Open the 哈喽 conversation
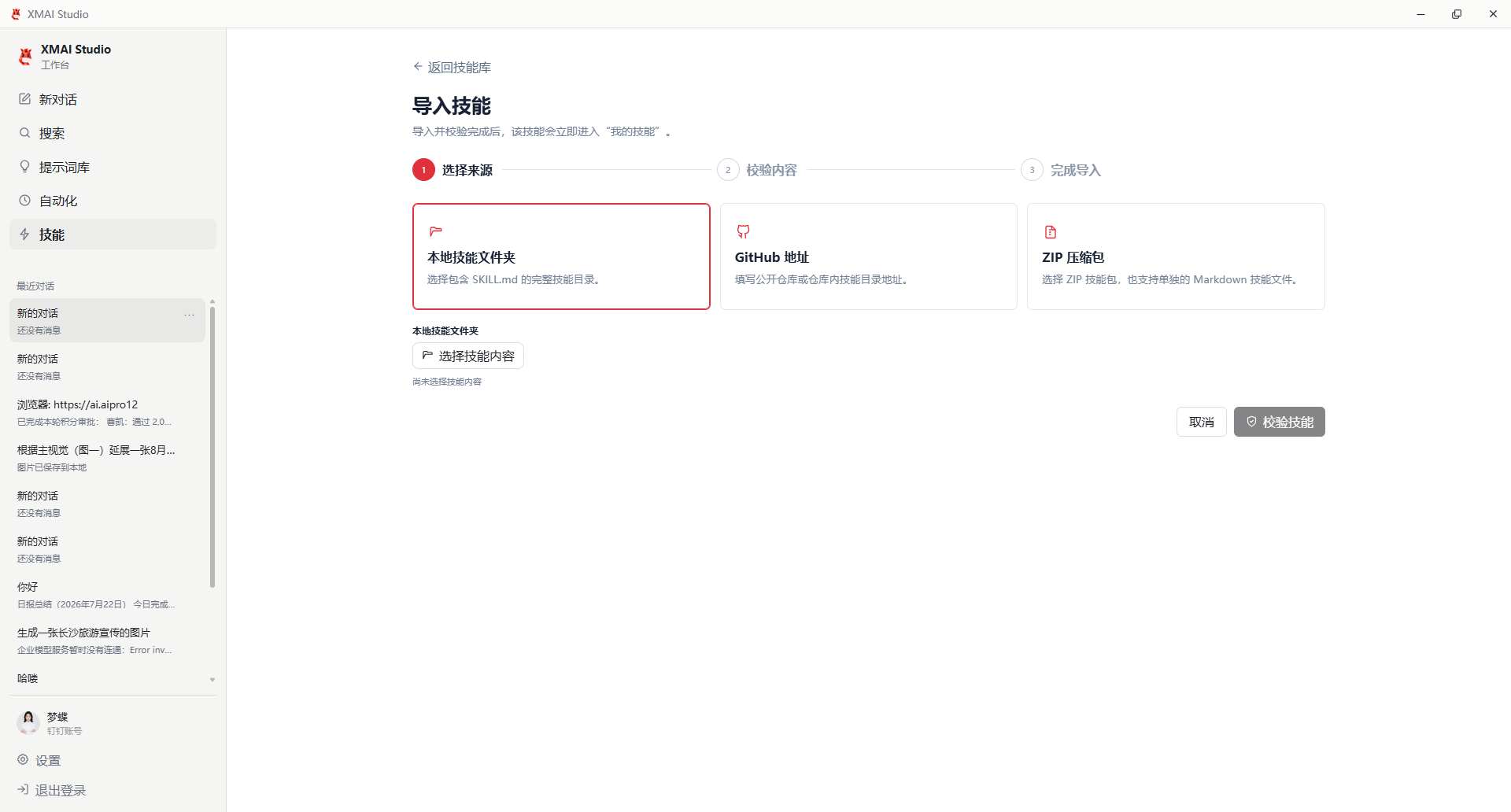Image resolution: width=1511 pixels, height=812 pixels. coord(107,678)
